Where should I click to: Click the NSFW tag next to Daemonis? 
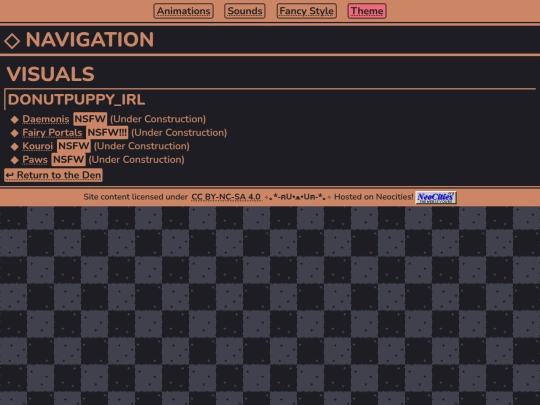90,119
